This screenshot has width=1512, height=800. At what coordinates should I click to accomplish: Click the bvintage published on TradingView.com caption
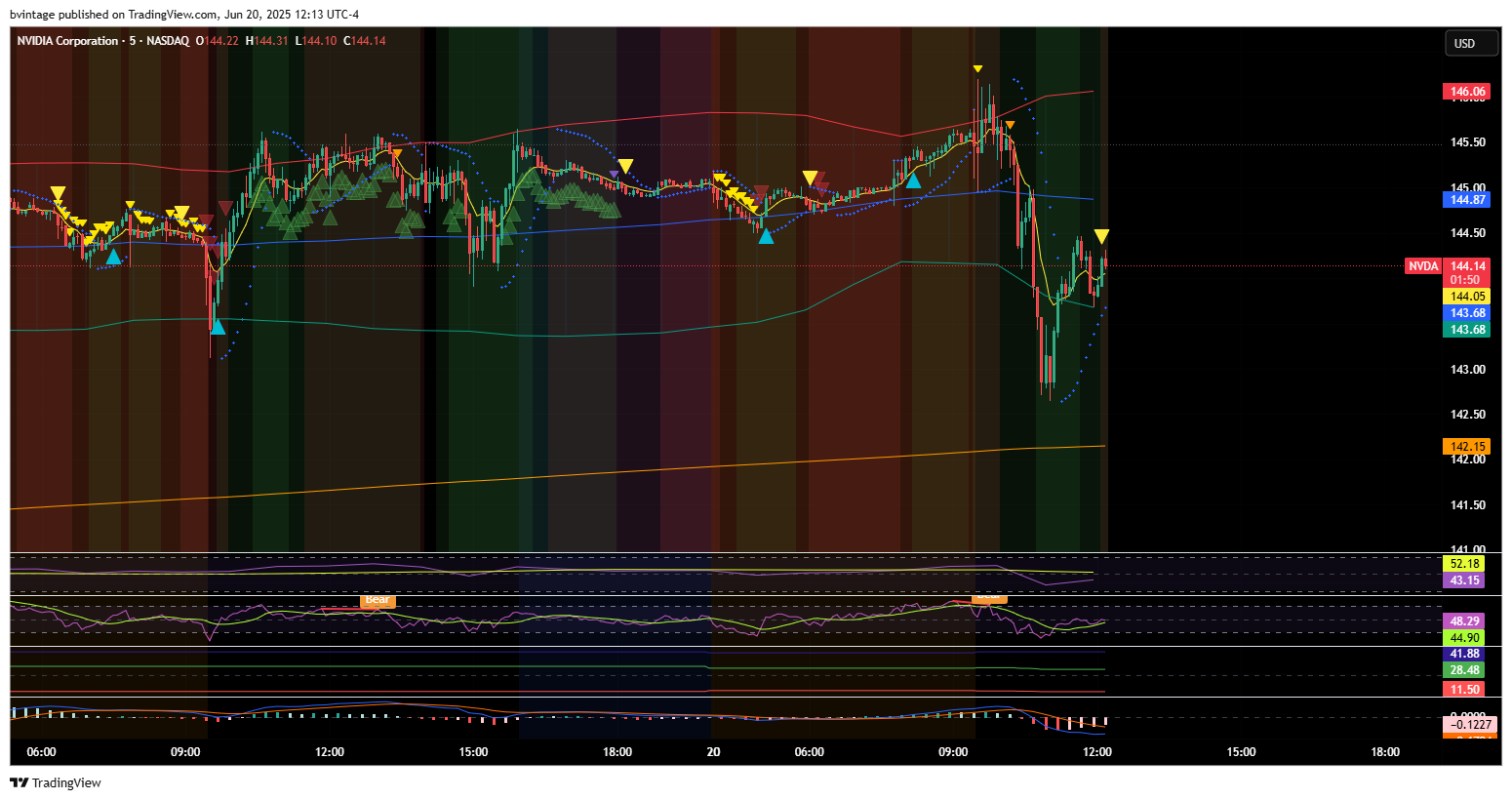[x=184, y=15]
